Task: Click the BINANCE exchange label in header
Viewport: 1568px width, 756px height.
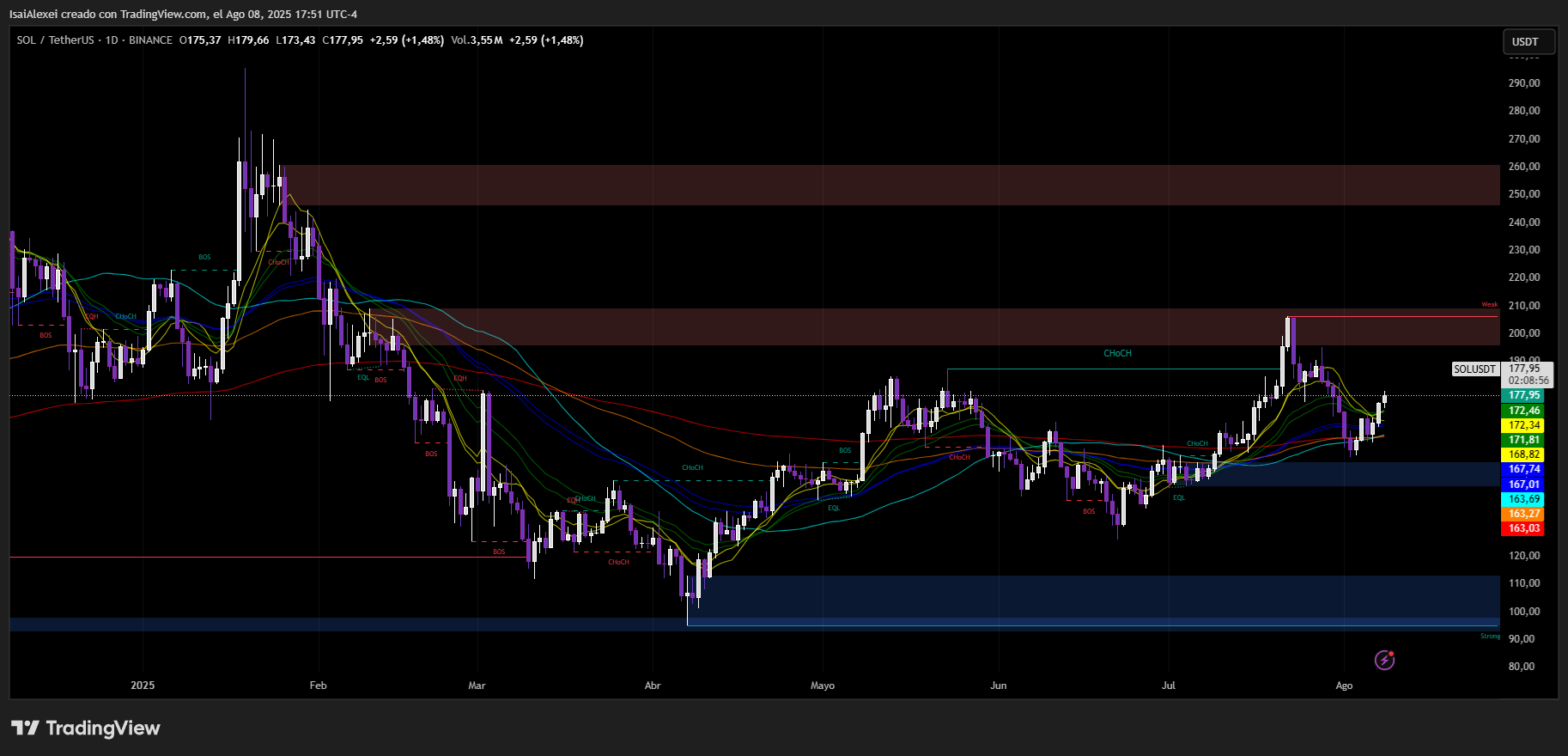Action: (x=150, y=40)
